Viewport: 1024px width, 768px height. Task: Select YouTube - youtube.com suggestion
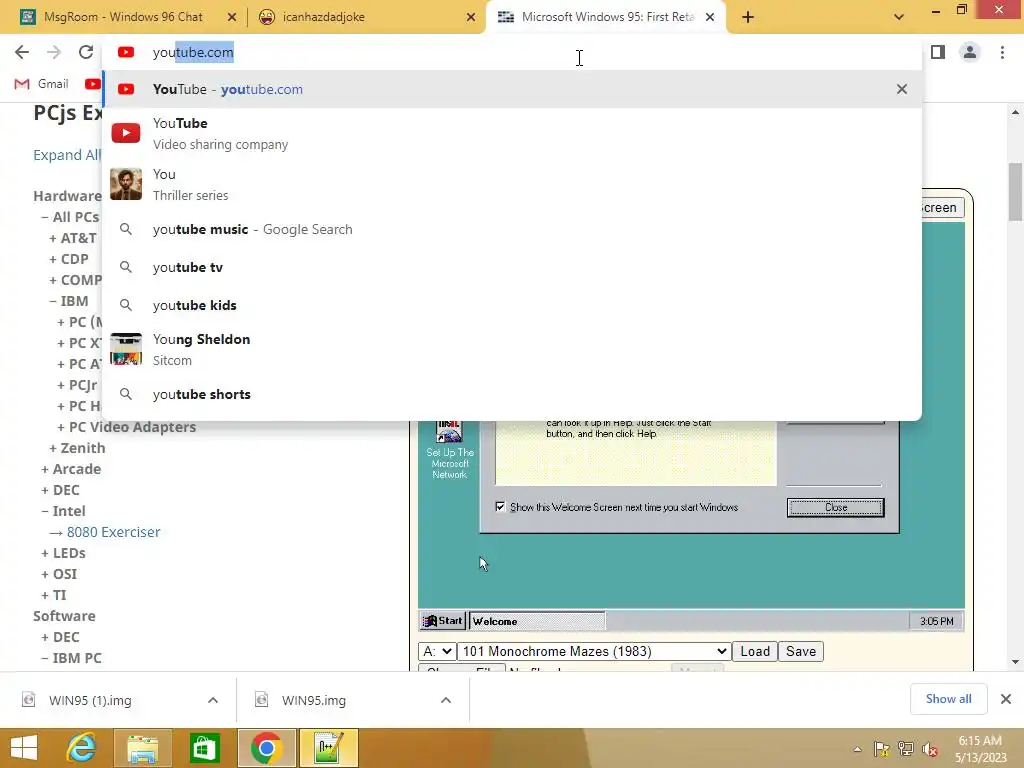point(512,89)
